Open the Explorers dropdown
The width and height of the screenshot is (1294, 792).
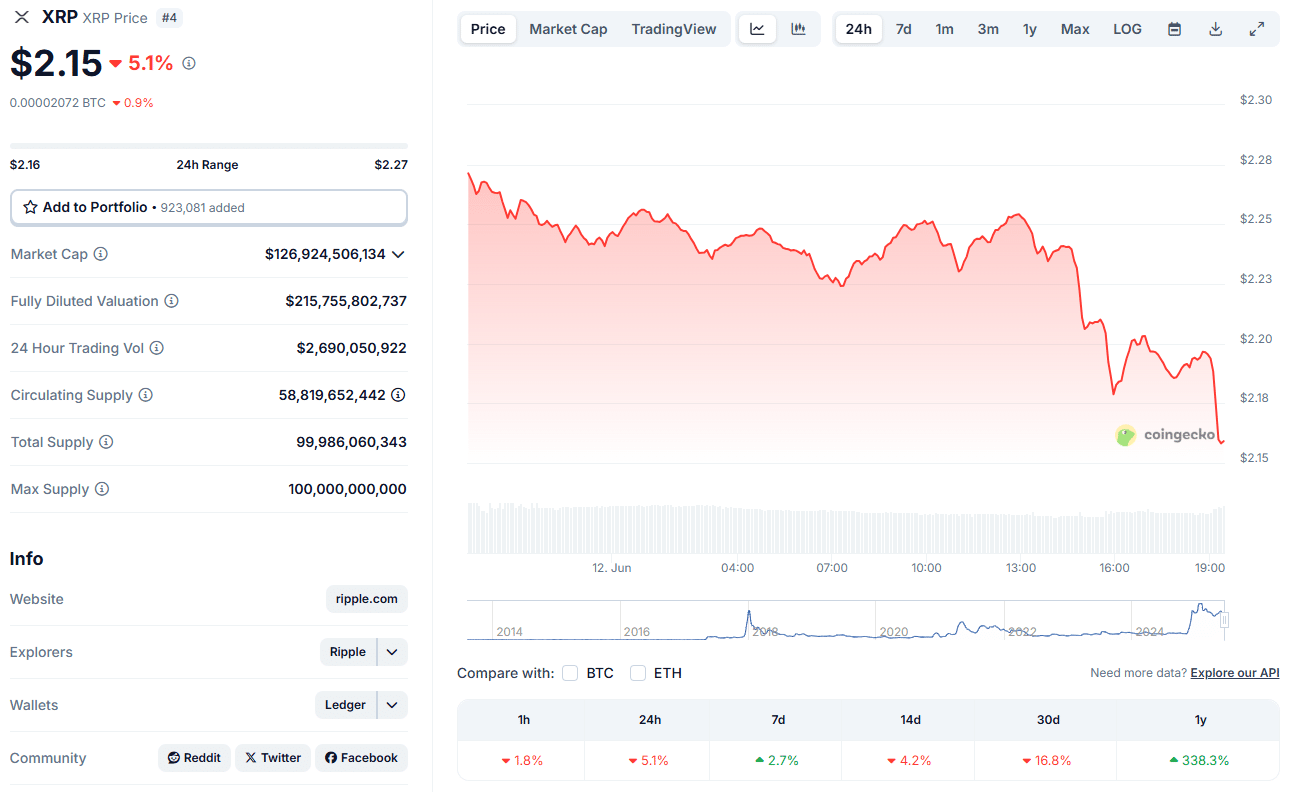click(391, 651)
